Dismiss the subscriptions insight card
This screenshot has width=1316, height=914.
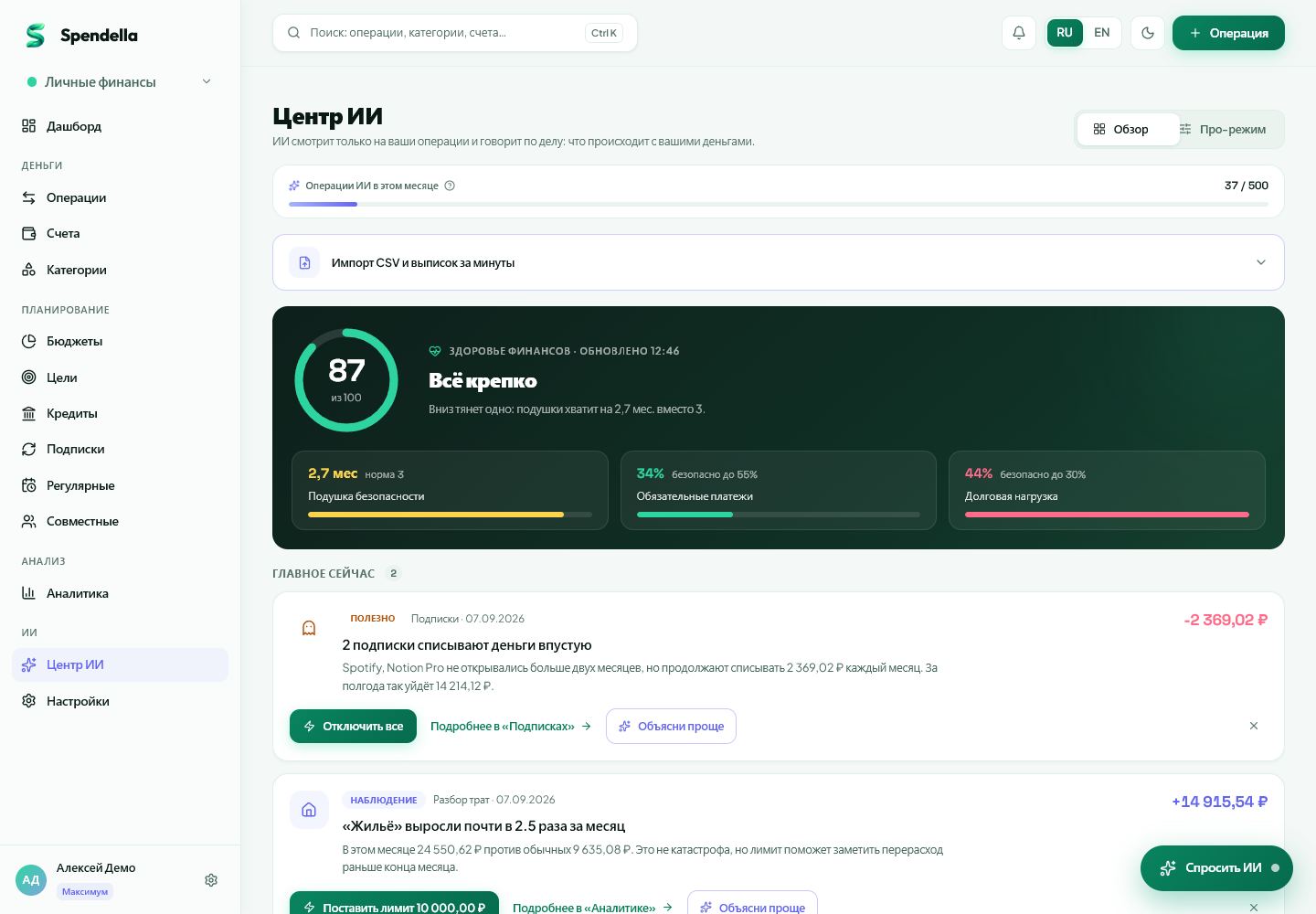tap(1254, 726)
